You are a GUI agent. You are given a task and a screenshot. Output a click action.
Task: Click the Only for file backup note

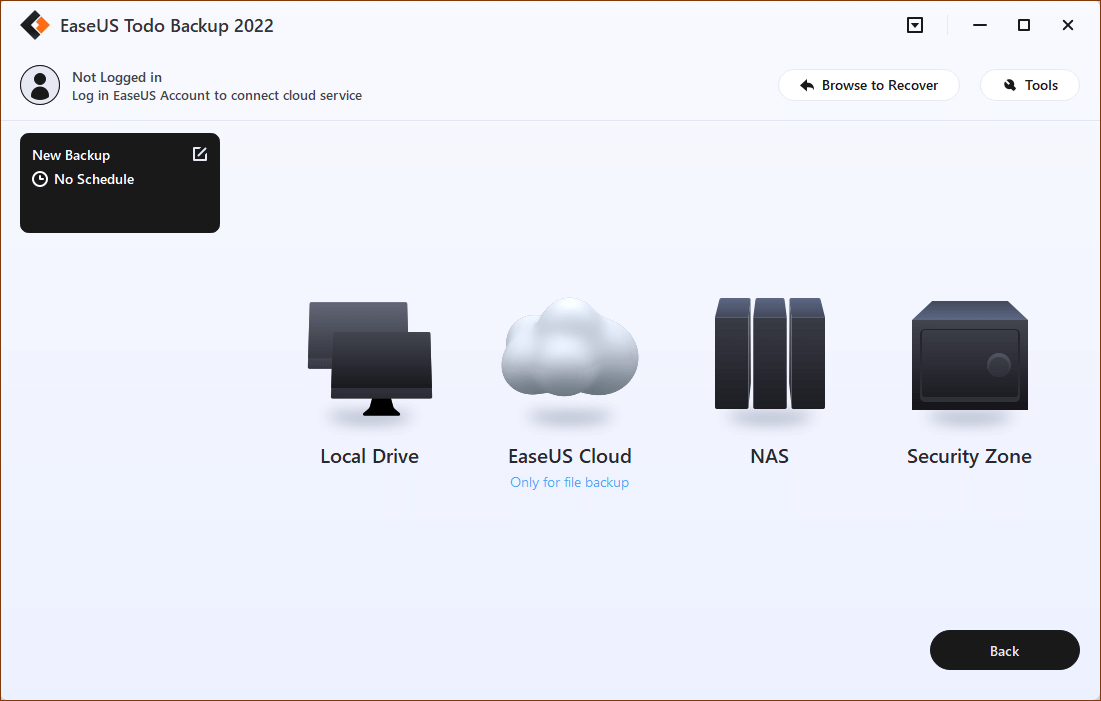pyautogui.click(x=569, y=483)
